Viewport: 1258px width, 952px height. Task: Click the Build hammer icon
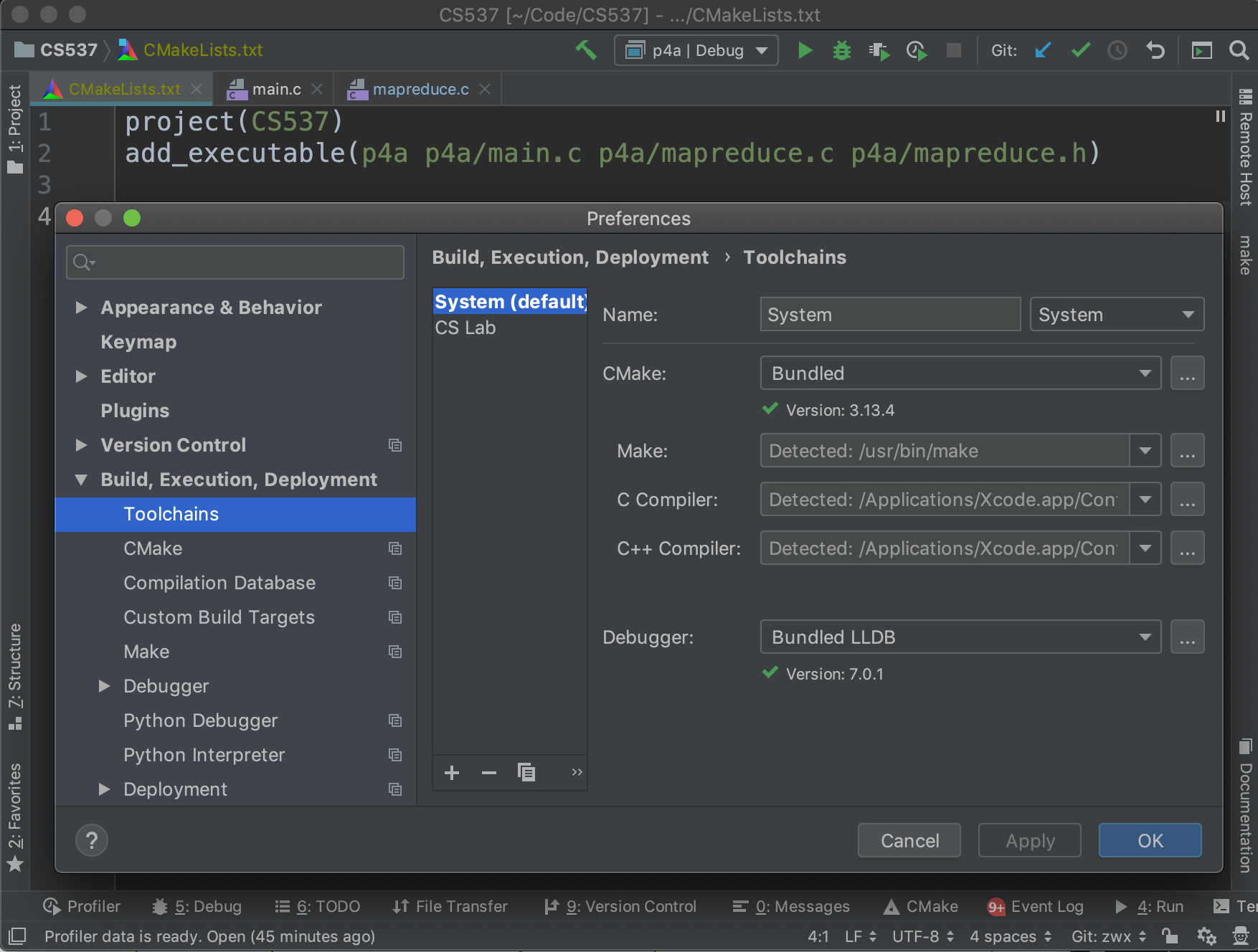[586, 50]
